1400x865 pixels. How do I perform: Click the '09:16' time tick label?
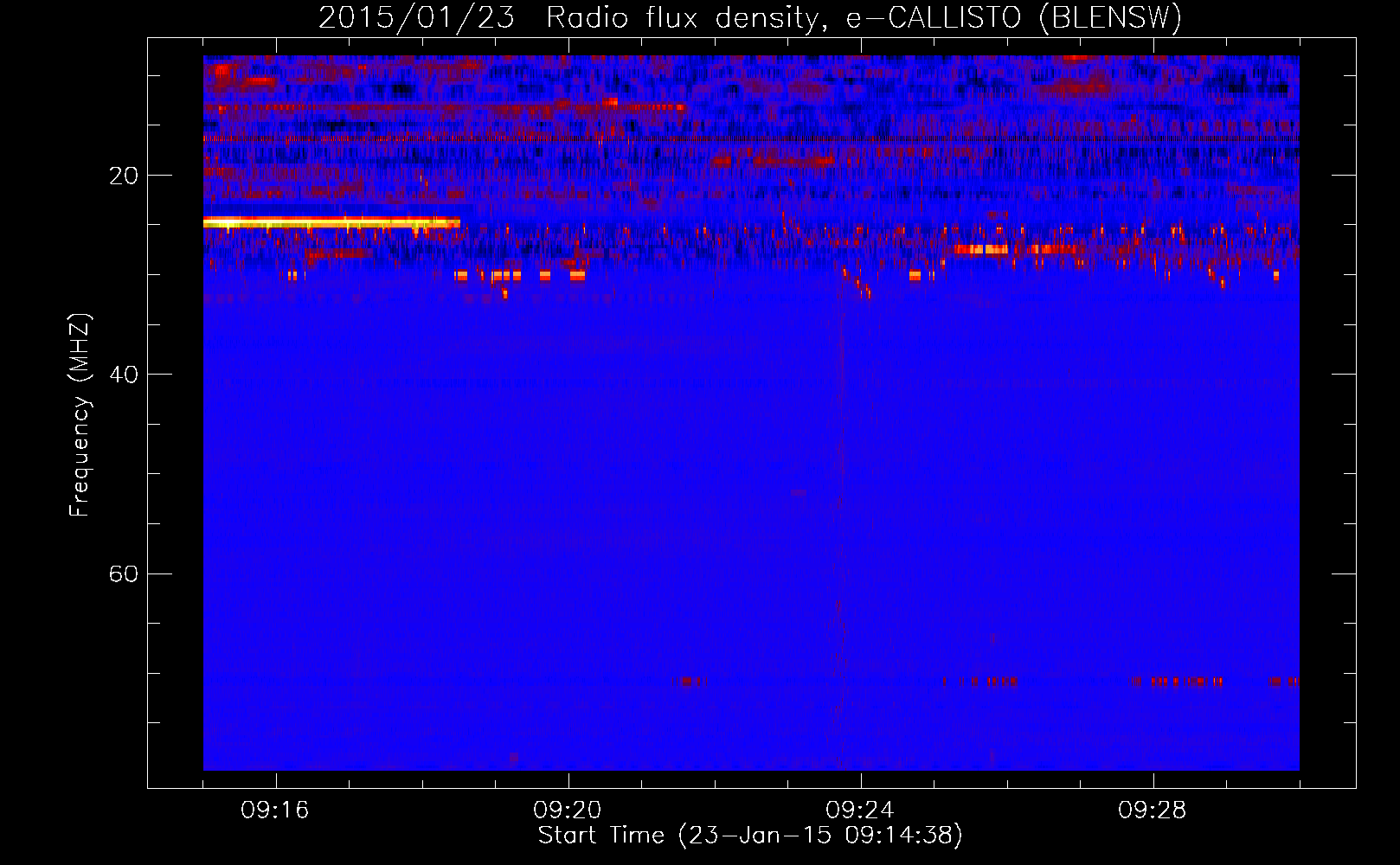[275, 811]
